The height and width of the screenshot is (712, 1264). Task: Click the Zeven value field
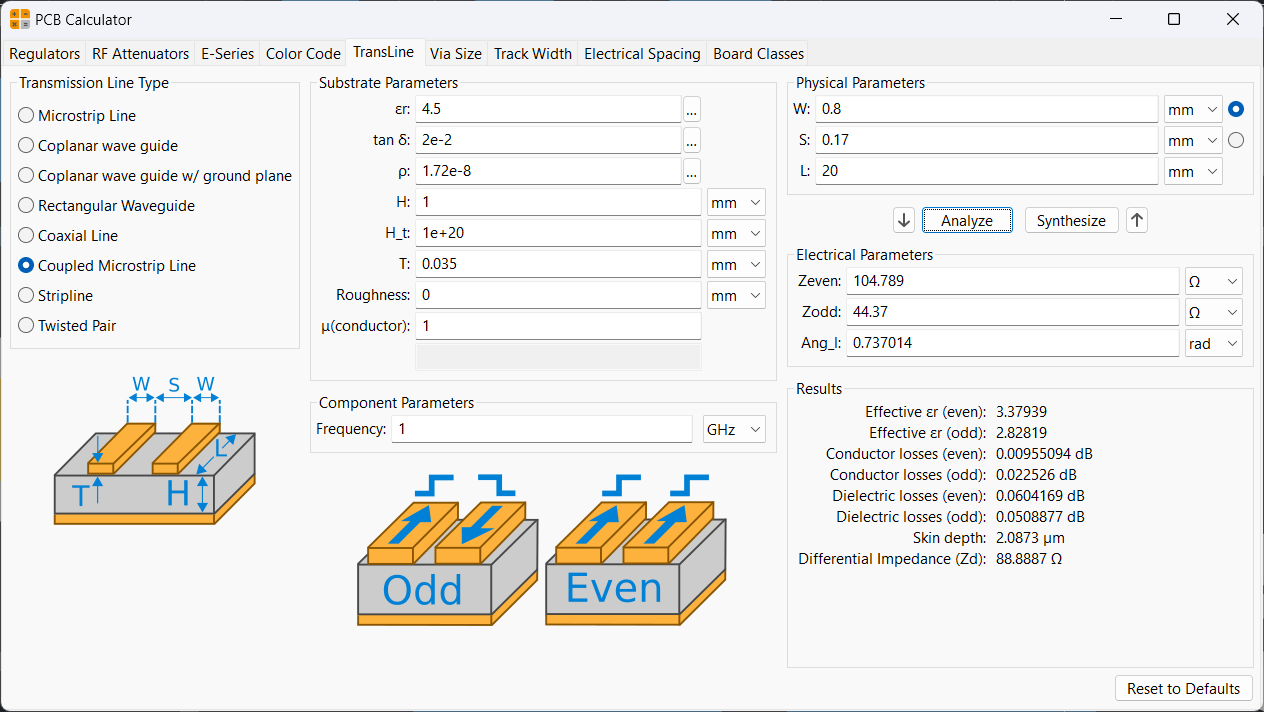[1013, 281]
